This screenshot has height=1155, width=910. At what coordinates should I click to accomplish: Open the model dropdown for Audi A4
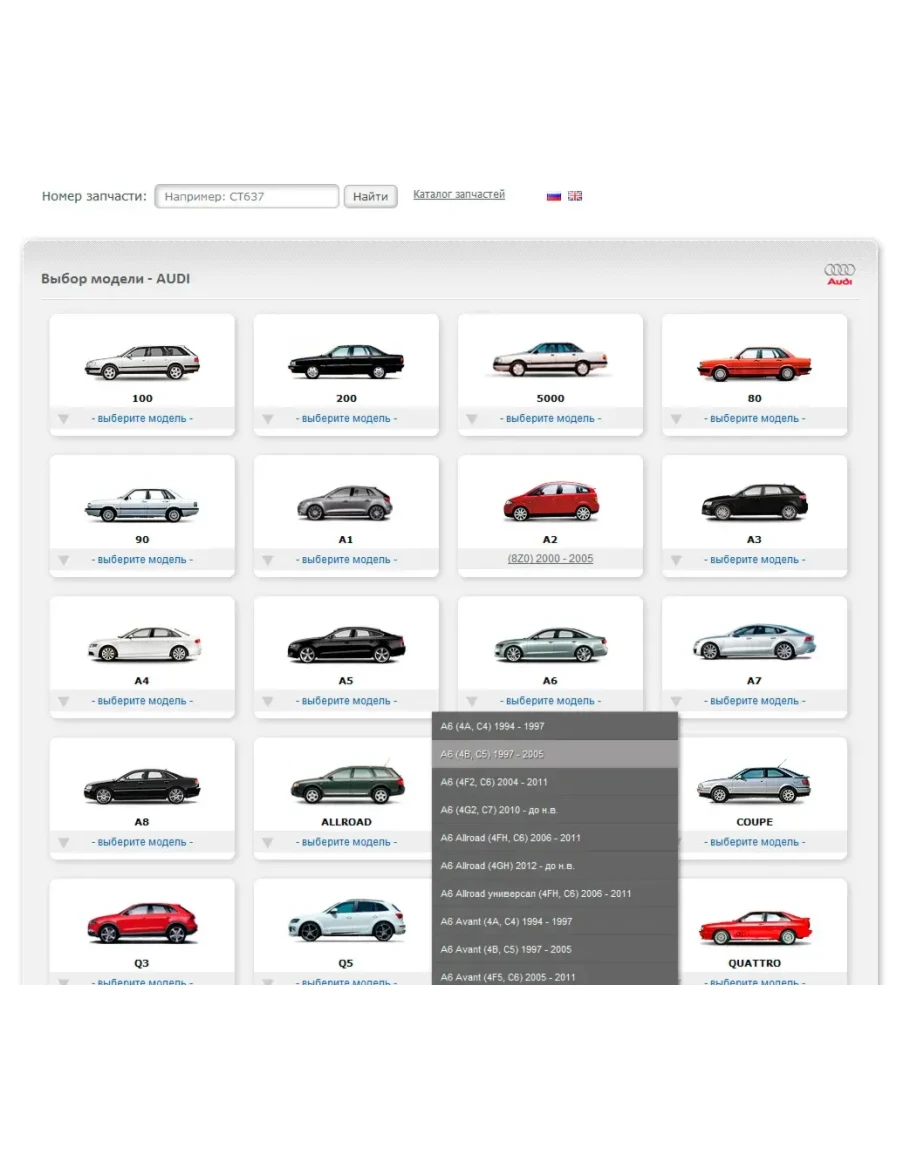(64, 701)
